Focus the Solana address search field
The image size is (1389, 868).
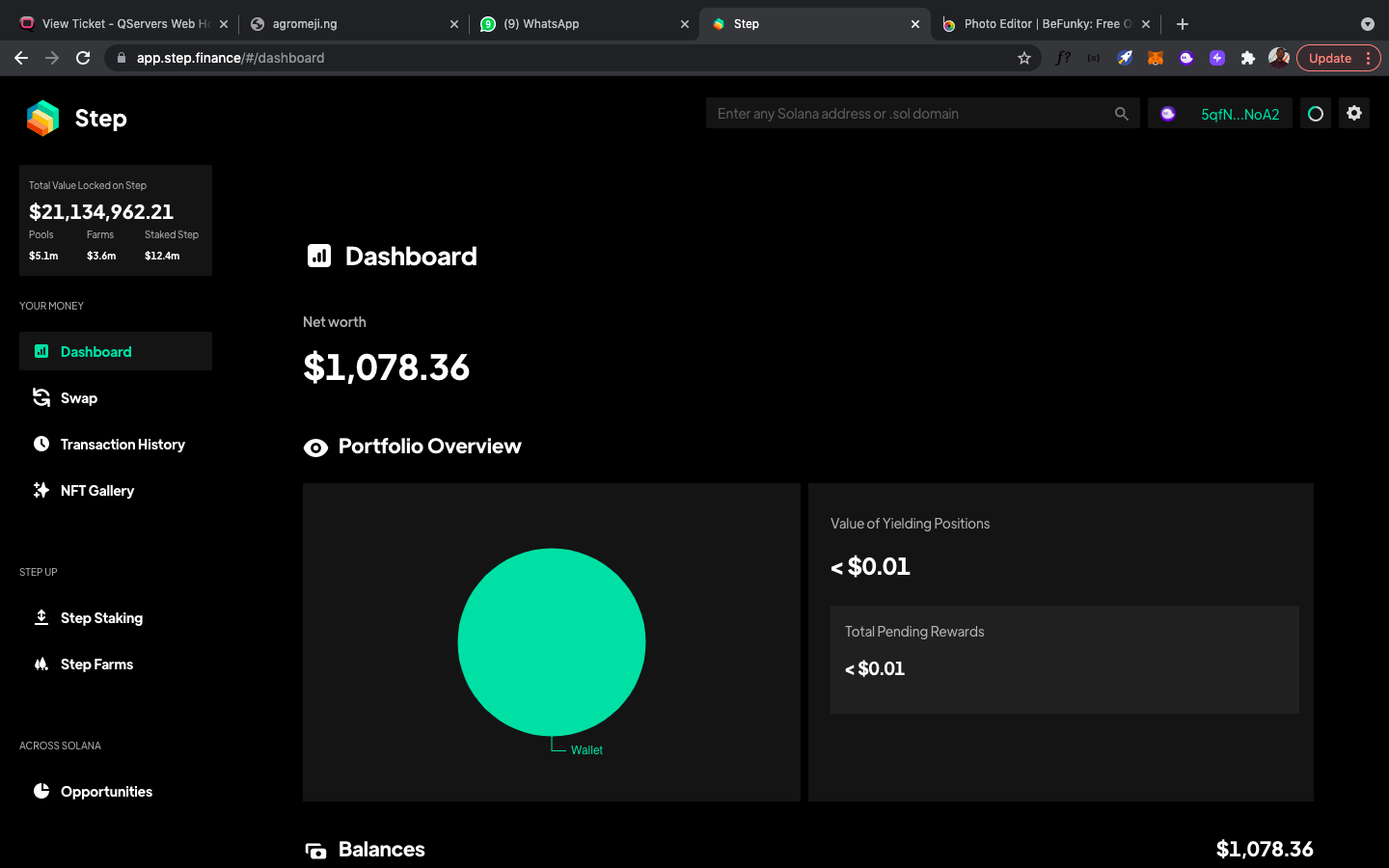click(x=922, y=113)
